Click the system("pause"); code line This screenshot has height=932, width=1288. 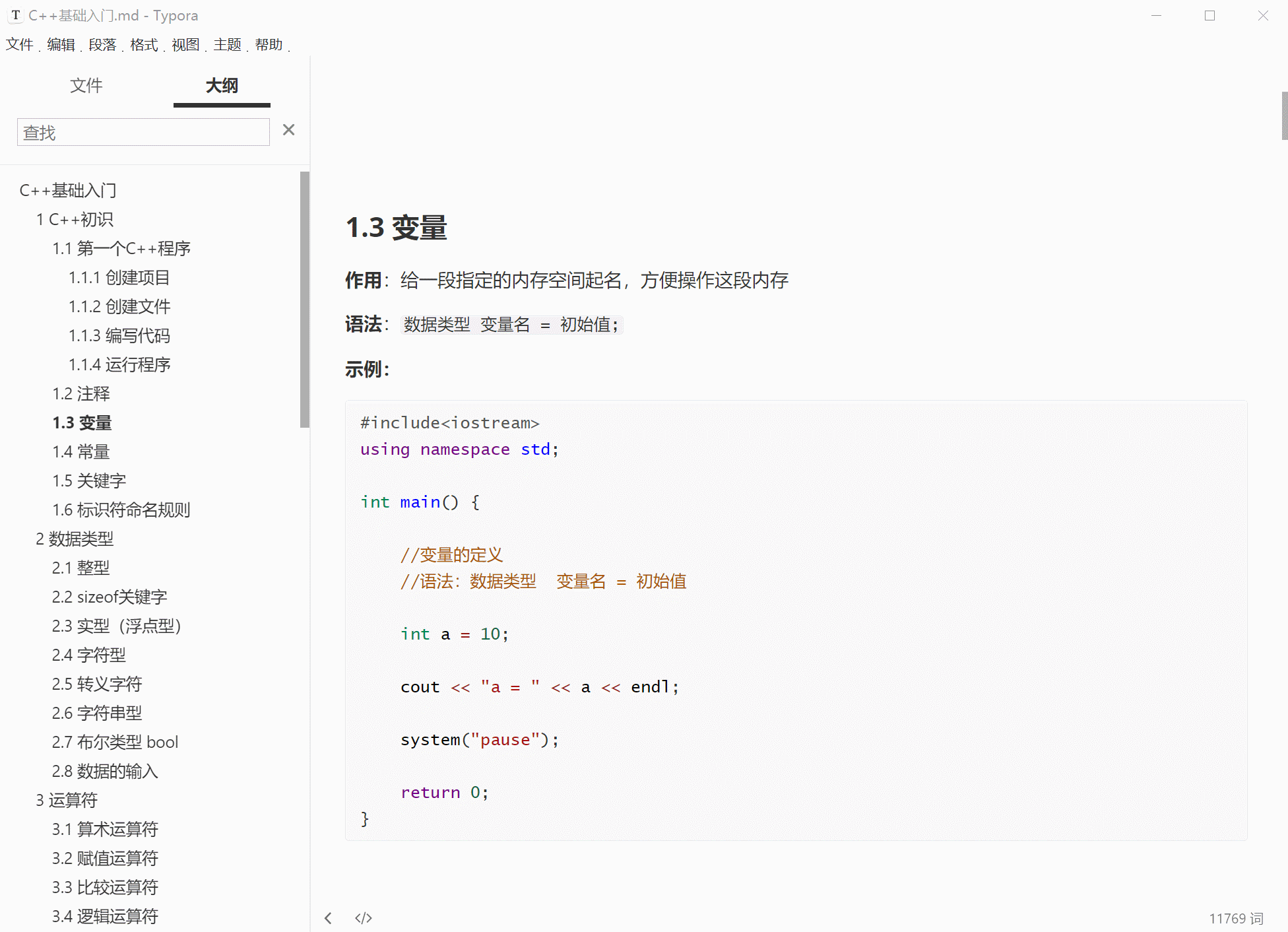(x=480, y=740)
